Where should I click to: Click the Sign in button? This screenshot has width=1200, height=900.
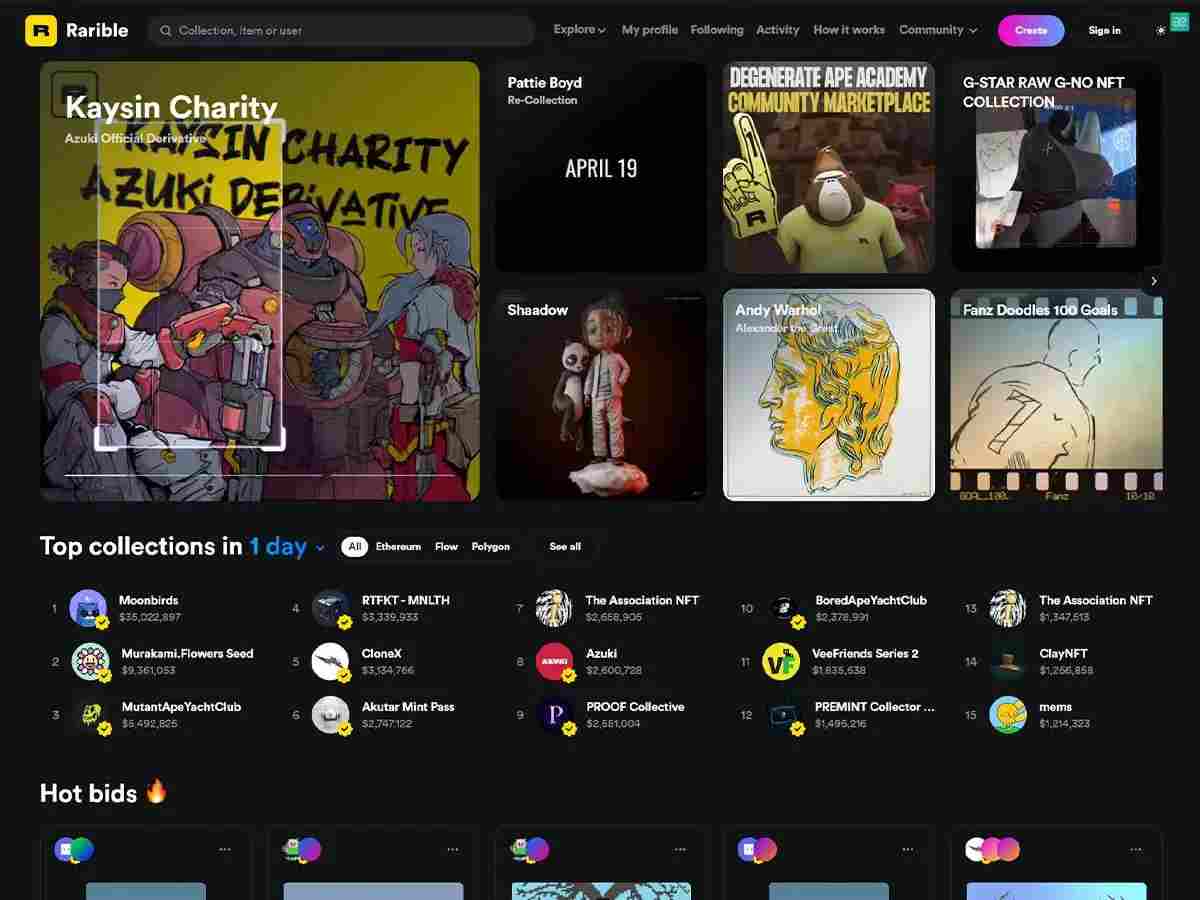pyautogui.click(x=1104, y=30)
